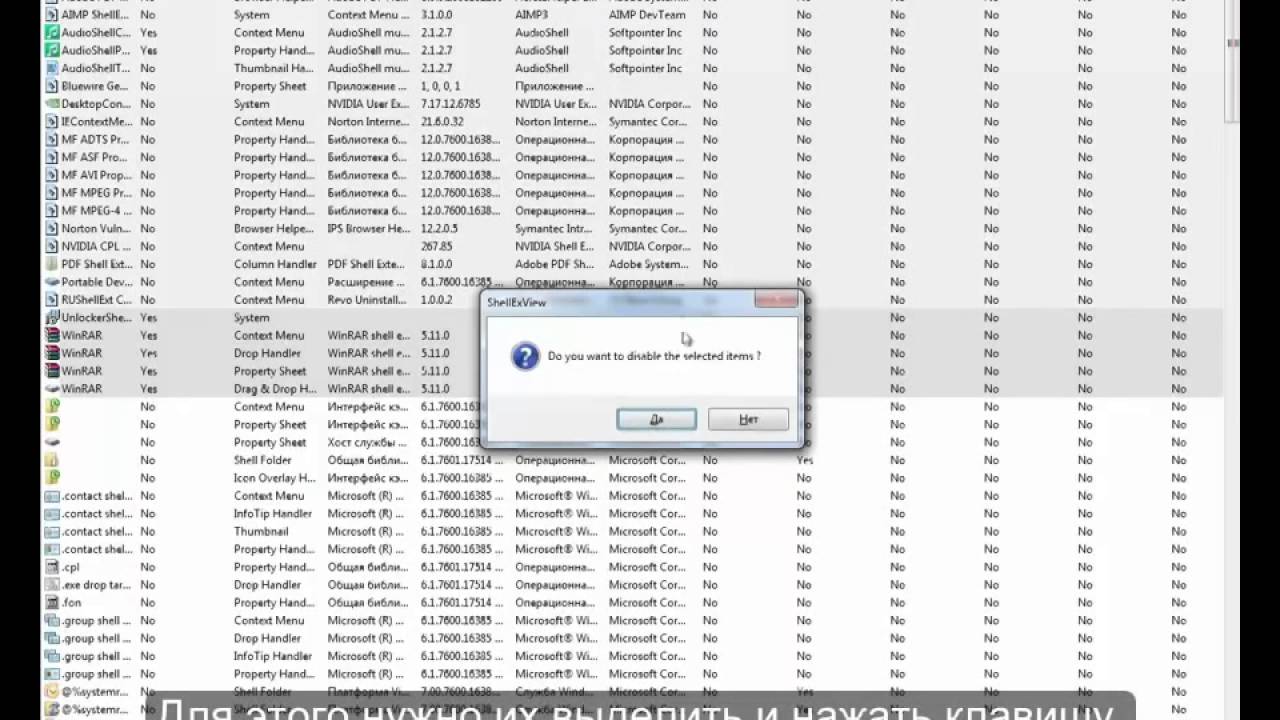Click version '1, 0, 0, 1' cell
Viewport: 1280px width, 720px height.
click(441, 87)
